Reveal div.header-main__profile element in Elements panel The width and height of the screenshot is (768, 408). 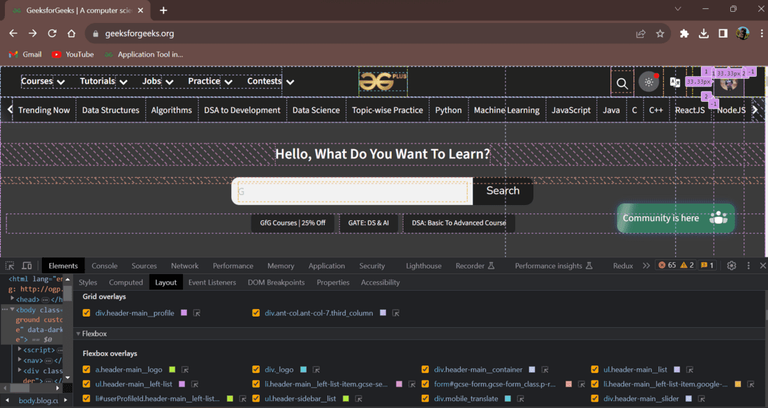[196, 313]
